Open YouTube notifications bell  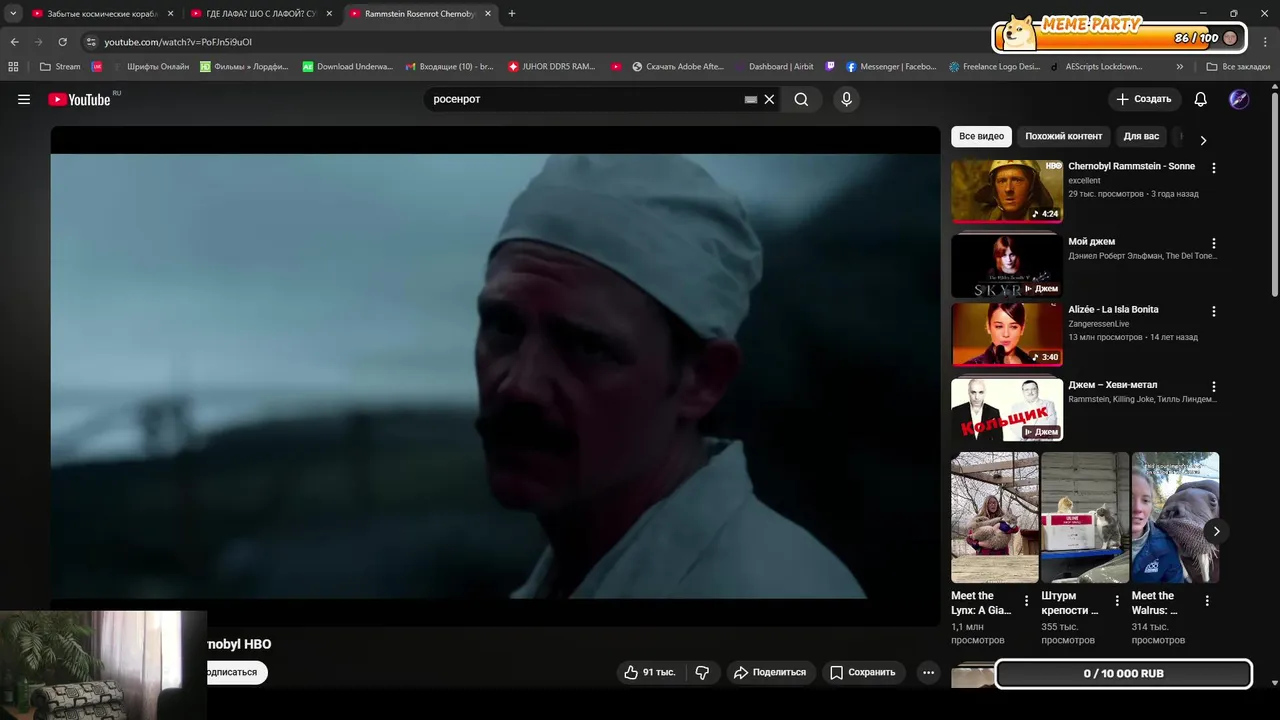pyautogui.click(x=1201, y=99)
